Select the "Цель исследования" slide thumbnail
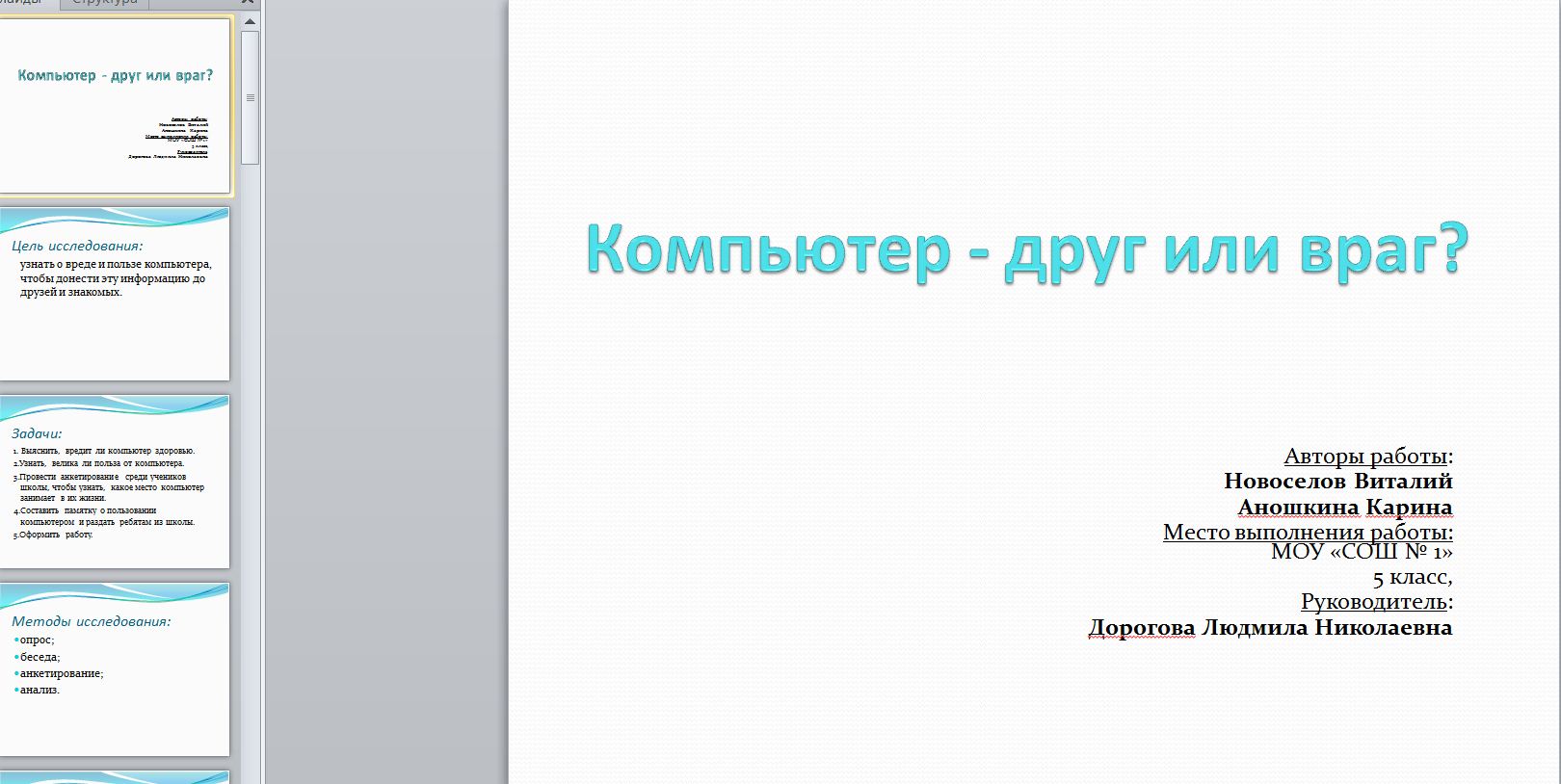The image size is (1561, 784). (x=115, y=294)
